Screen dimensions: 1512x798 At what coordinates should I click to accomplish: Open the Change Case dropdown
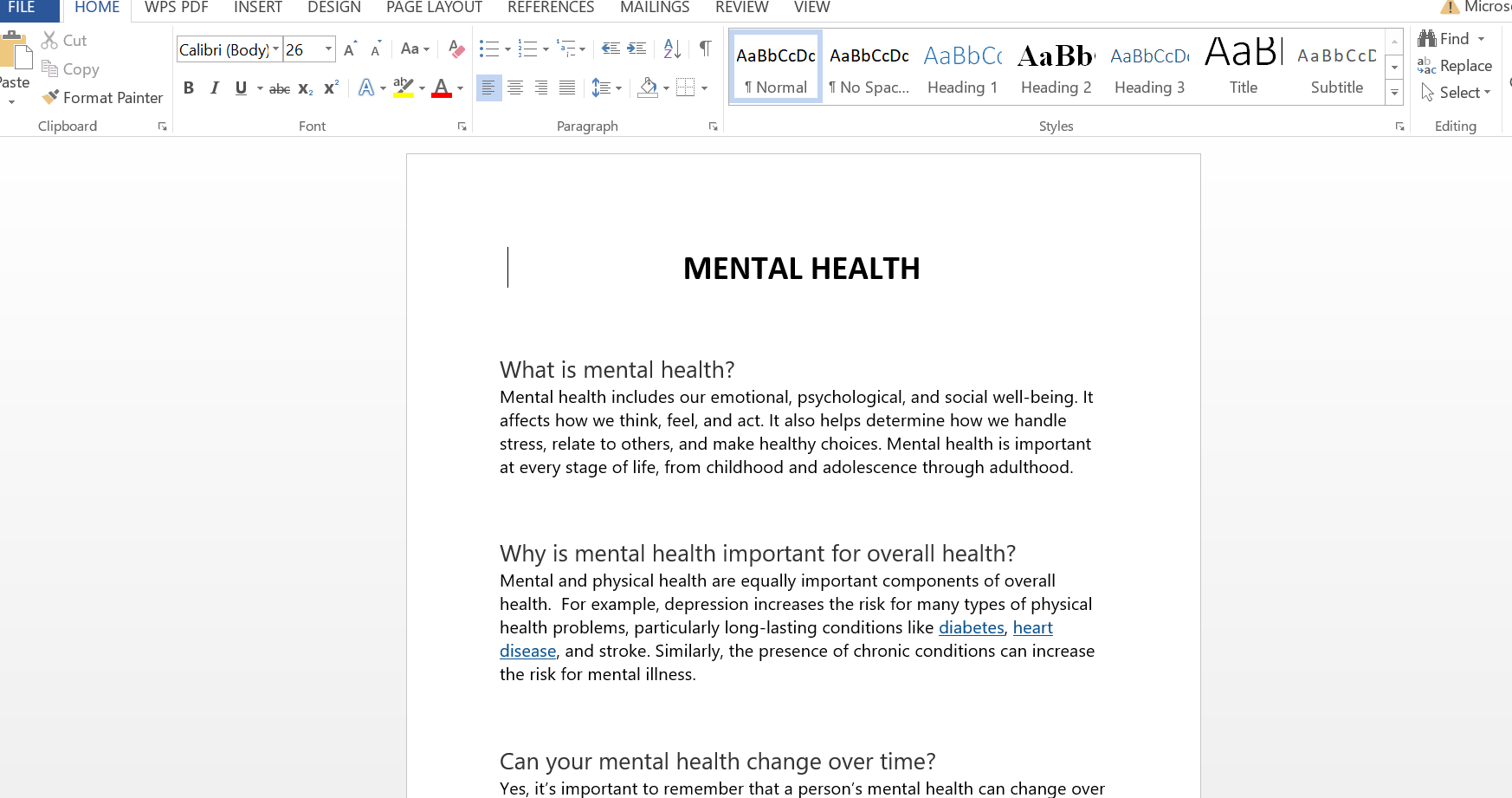(x=415, y=49)
